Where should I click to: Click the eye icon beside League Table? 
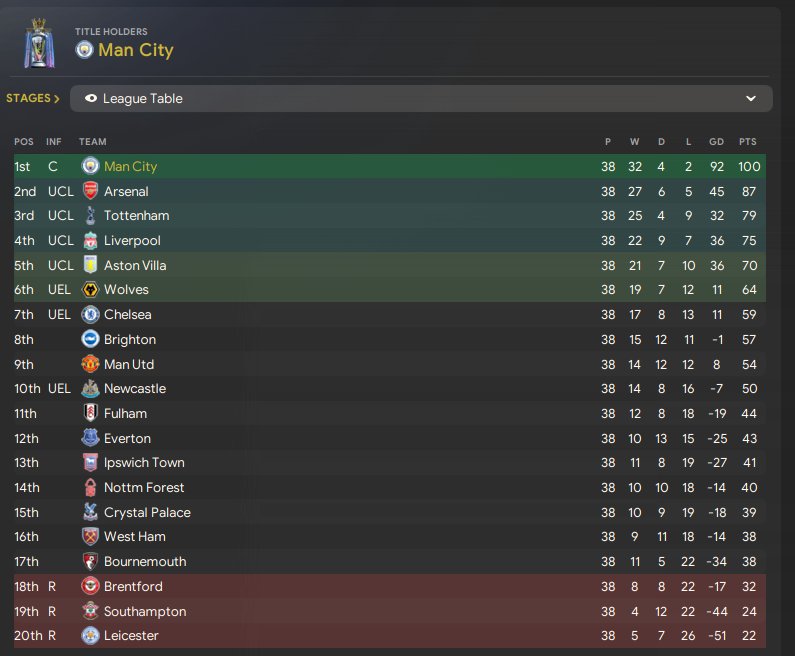(91, 99)
